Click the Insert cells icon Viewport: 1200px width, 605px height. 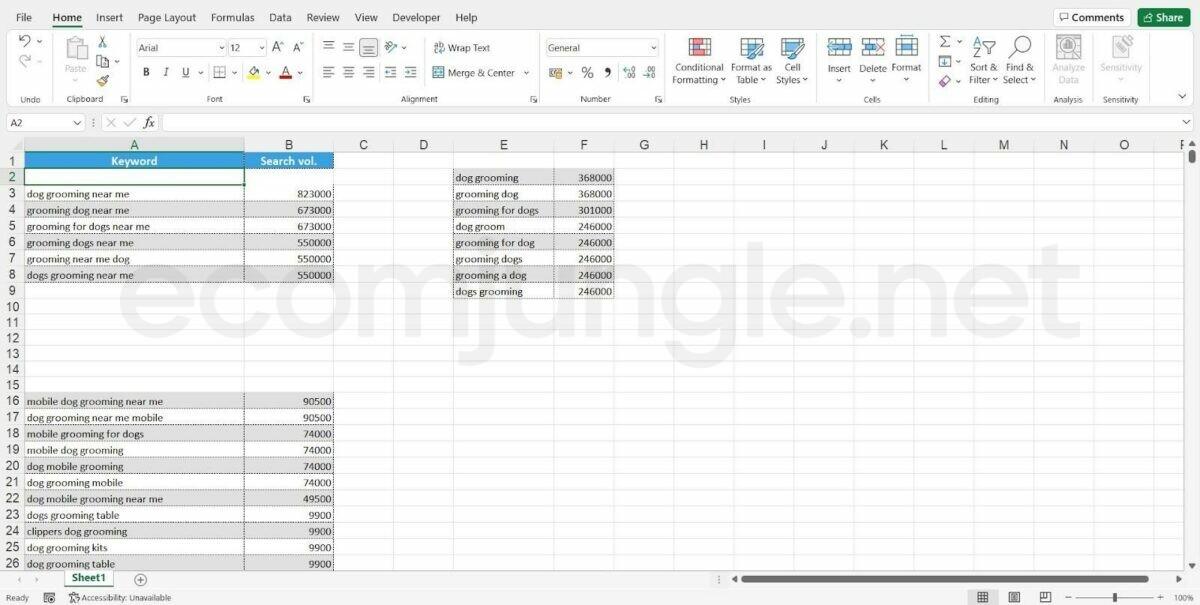[839, 48]
